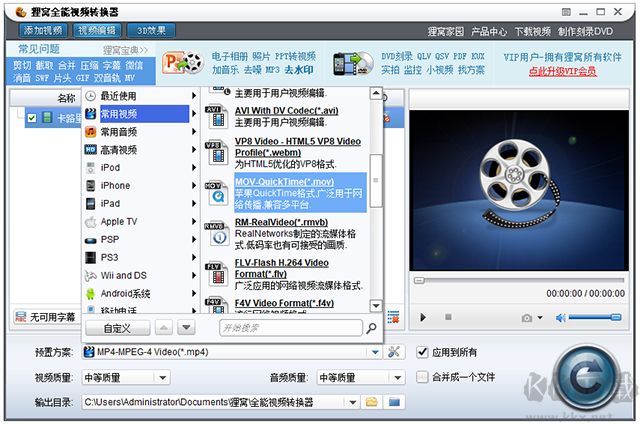Open preset settings tools icon

click(394, 352)
